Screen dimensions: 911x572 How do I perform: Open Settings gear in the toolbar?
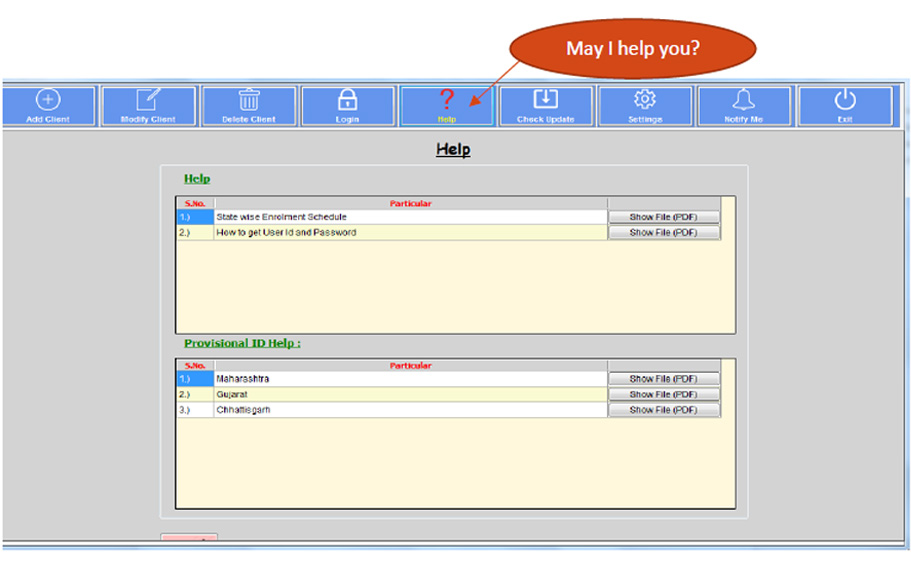(645, 100)
